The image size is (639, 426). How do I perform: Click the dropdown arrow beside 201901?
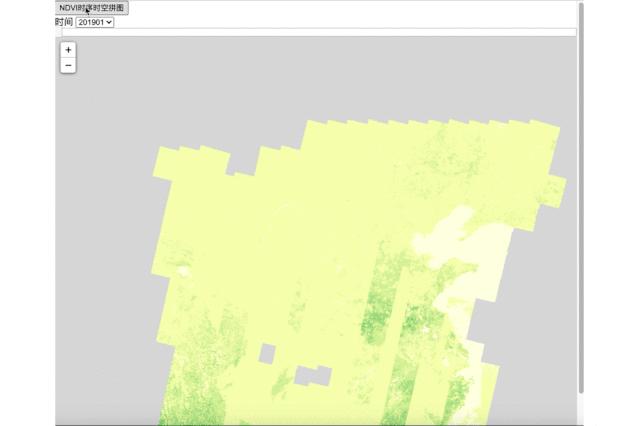point(109,22)
